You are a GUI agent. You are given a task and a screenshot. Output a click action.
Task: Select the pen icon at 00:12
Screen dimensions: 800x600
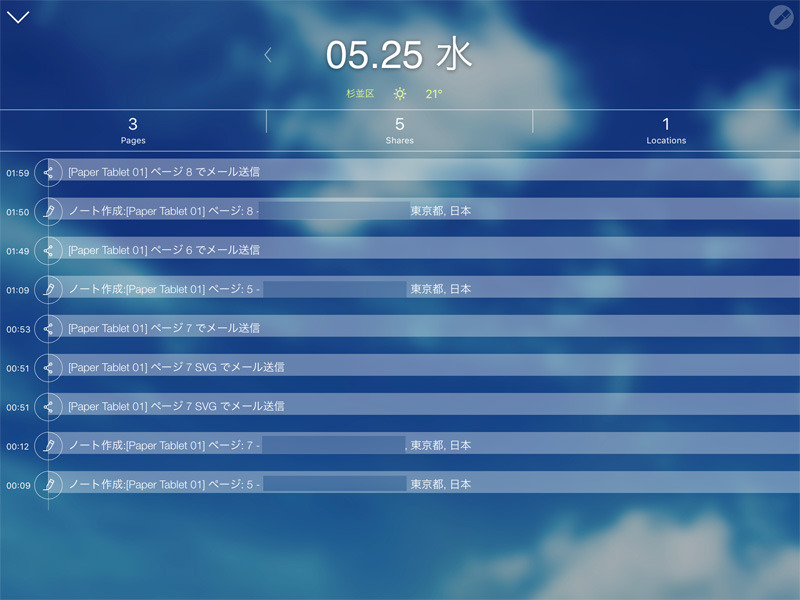48,445
